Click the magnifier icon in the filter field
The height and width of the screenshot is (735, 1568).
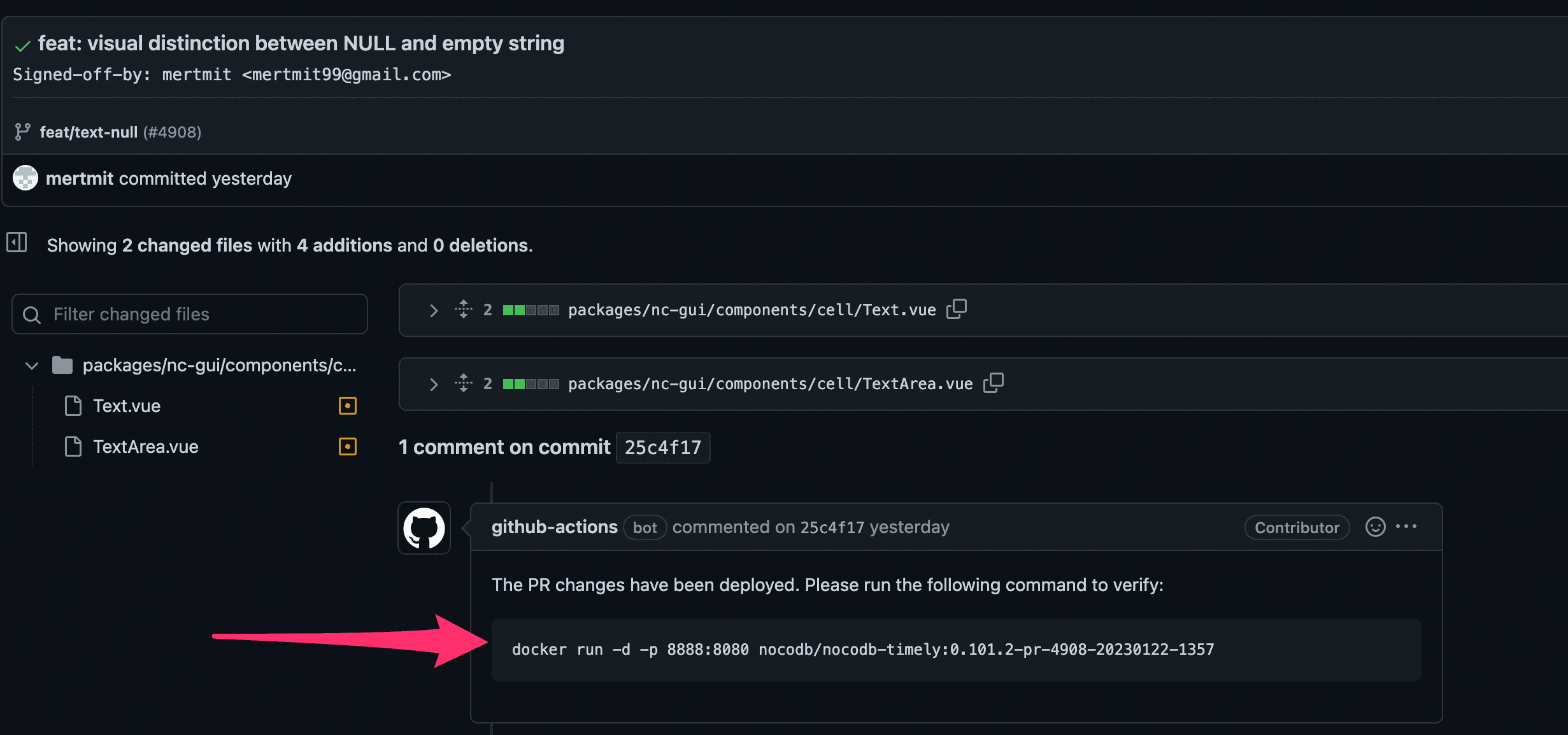pos(32,314)
